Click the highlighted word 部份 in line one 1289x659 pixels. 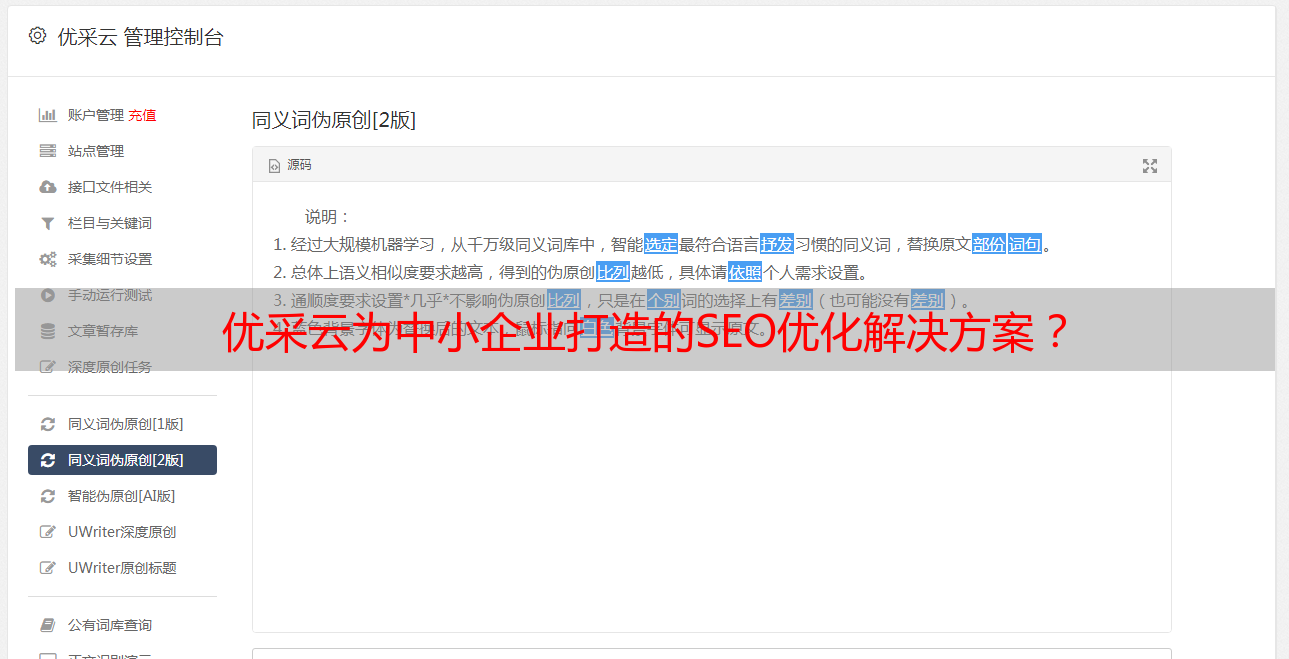[x=989, y=244]
